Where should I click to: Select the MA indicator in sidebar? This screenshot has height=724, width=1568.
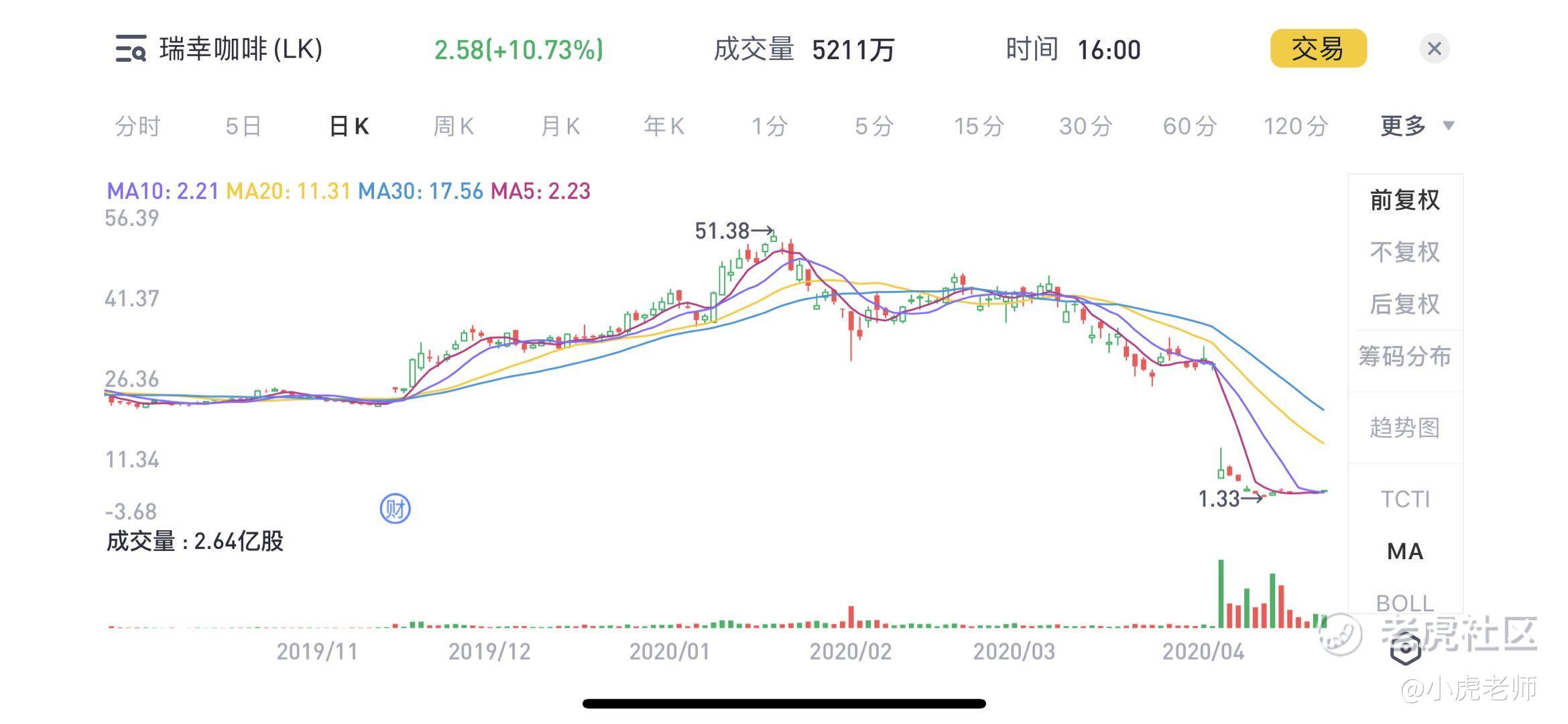click(x=1405, y=552)
